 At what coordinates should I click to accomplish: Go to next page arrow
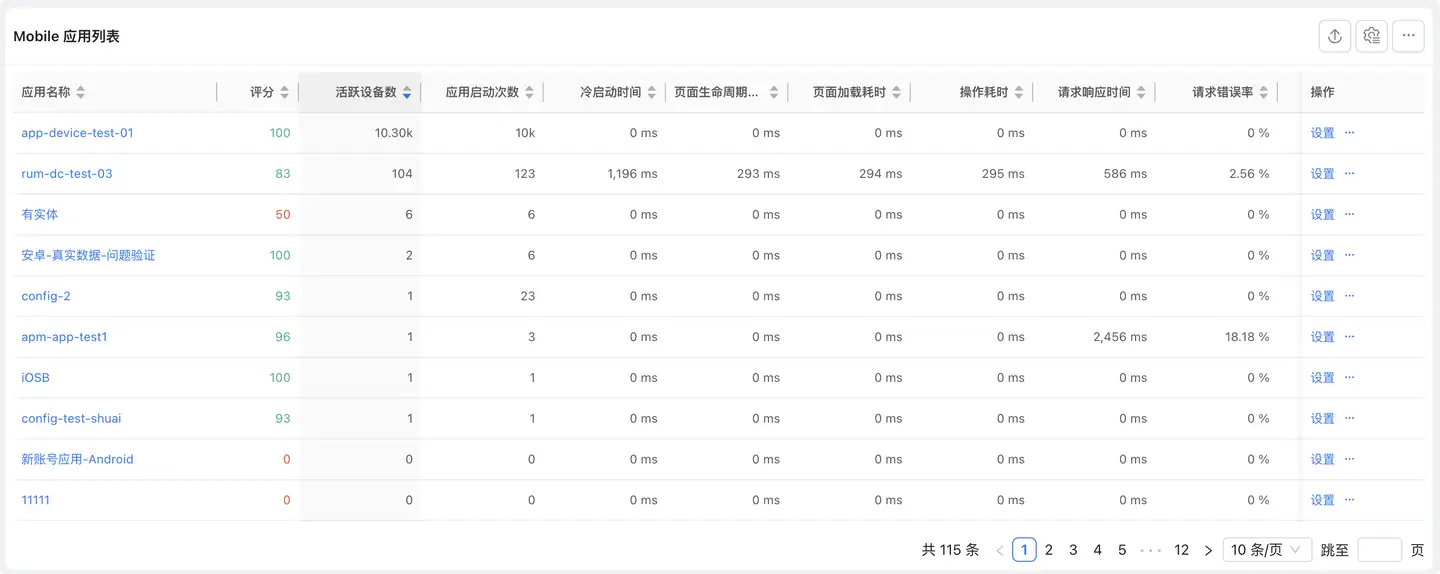(1208, 550)
